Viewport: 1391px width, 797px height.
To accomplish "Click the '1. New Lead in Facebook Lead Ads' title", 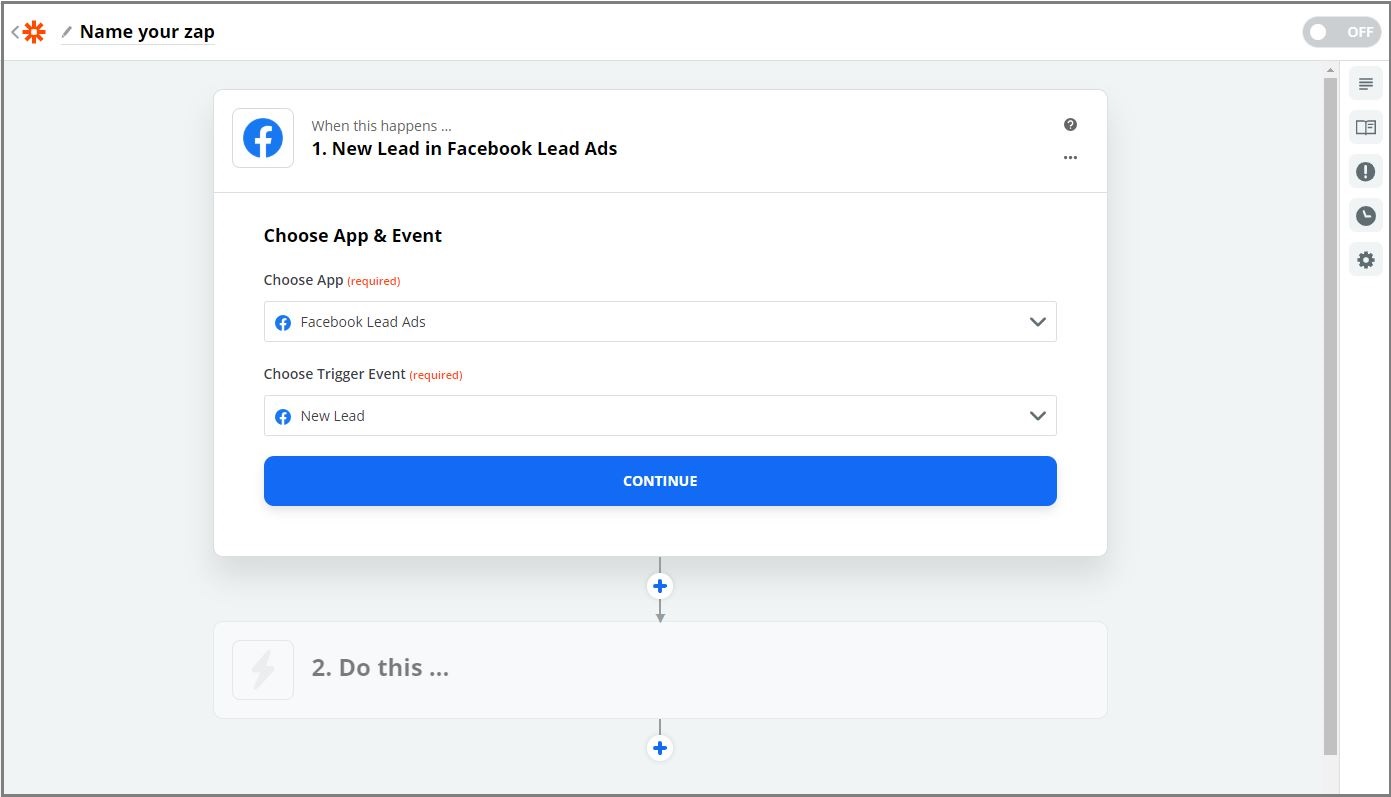I will click(x=464, y=149).
